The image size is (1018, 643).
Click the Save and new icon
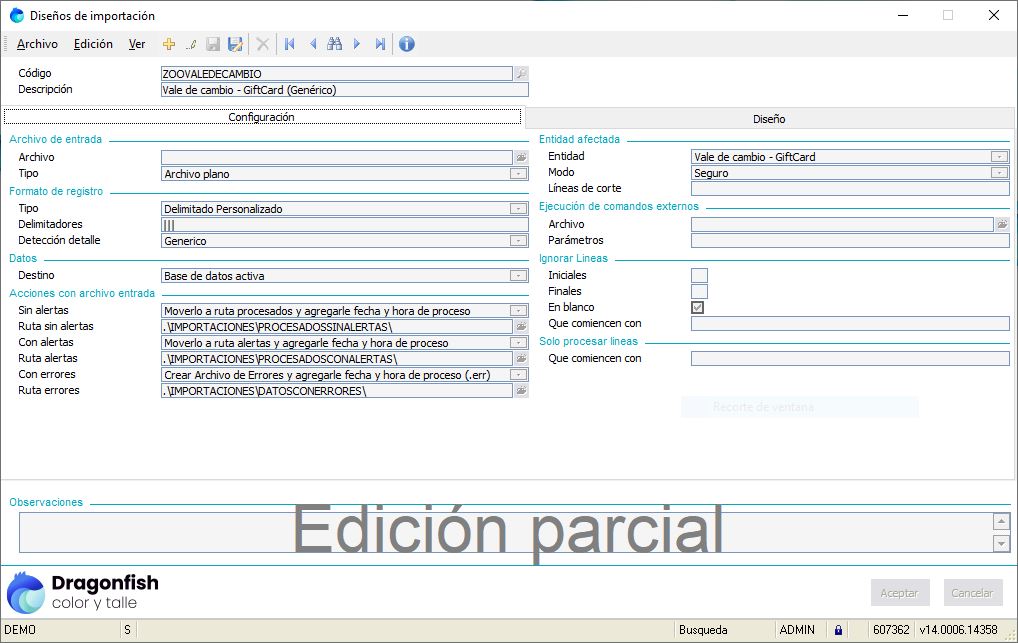(x=235, y=44)
